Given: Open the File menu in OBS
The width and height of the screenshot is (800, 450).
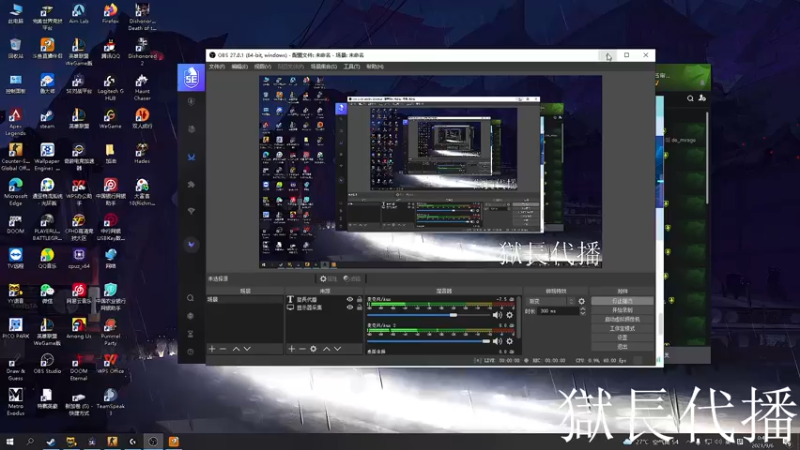Looking at the screenshot, I should click(x=217, y=67).
